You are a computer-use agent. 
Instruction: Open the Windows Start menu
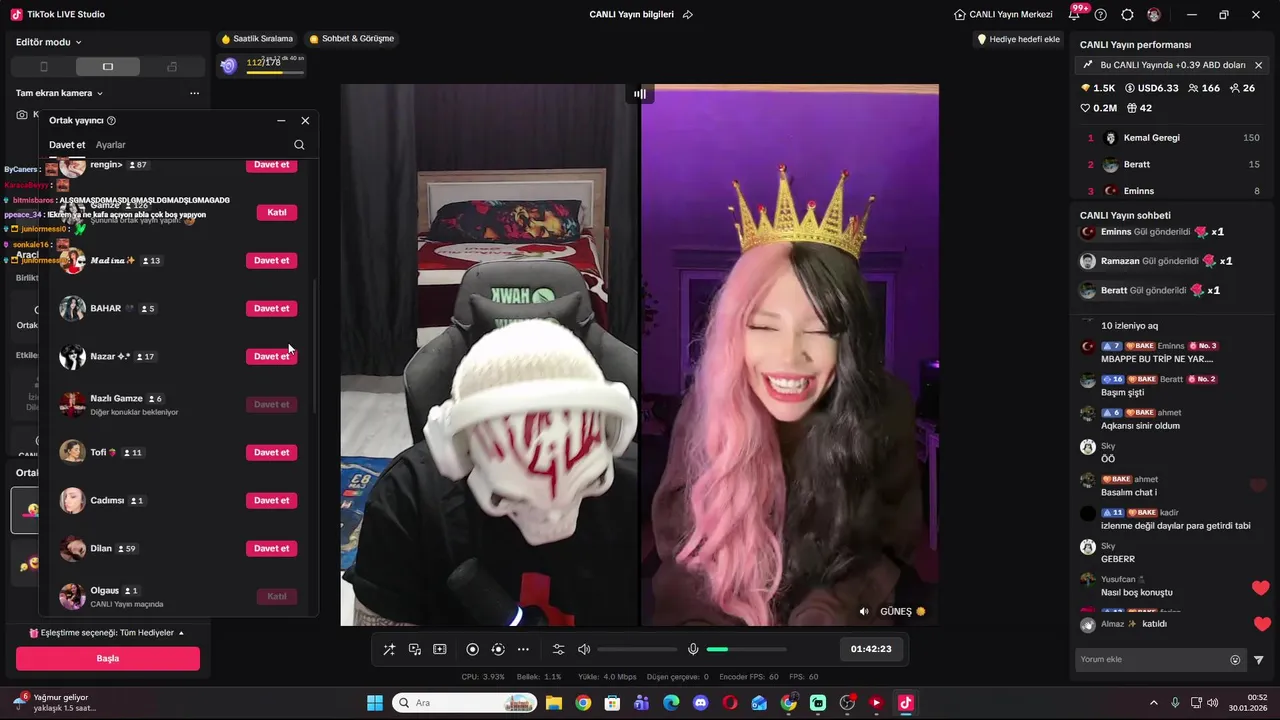(375, 703)
